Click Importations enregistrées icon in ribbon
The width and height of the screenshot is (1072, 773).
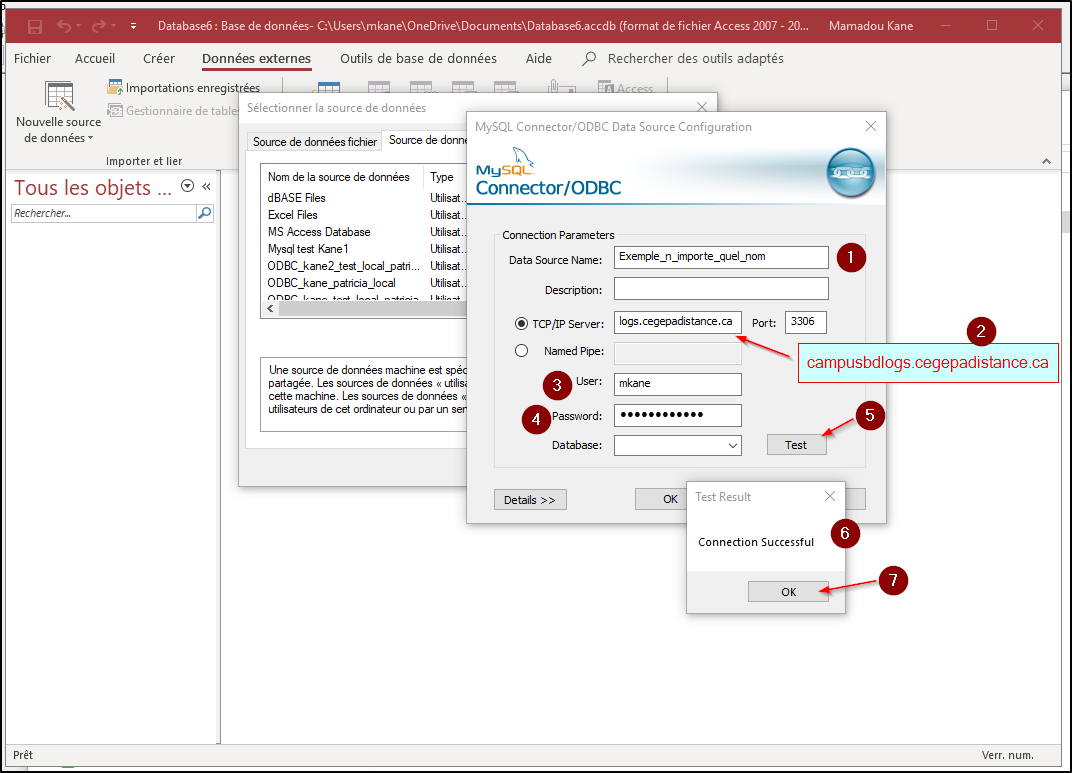pos(115,88)
